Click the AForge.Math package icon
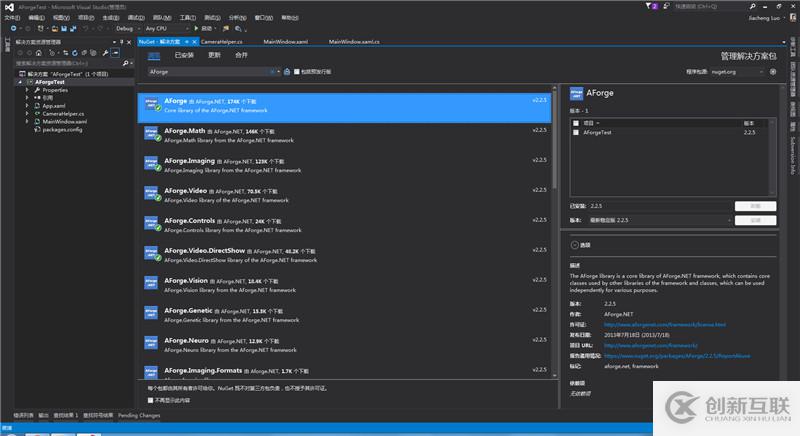The image size is (800, 436). coord(150,136)
